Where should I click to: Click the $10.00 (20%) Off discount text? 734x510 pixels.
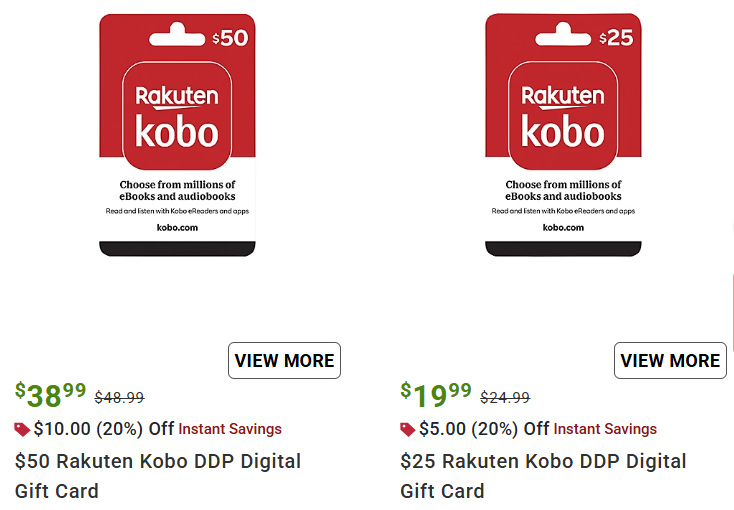[x=104, y=429]
